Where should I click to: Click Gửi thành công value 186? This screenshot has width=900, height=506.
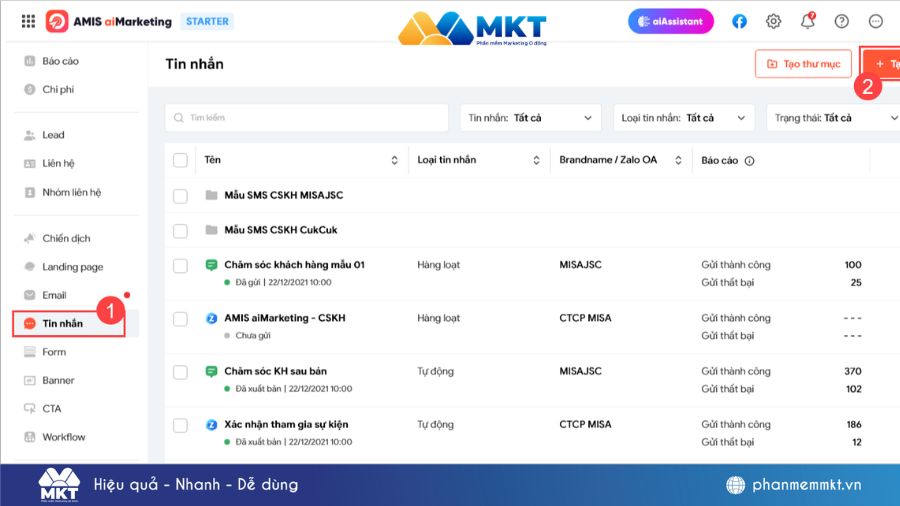tap(854, 425)
